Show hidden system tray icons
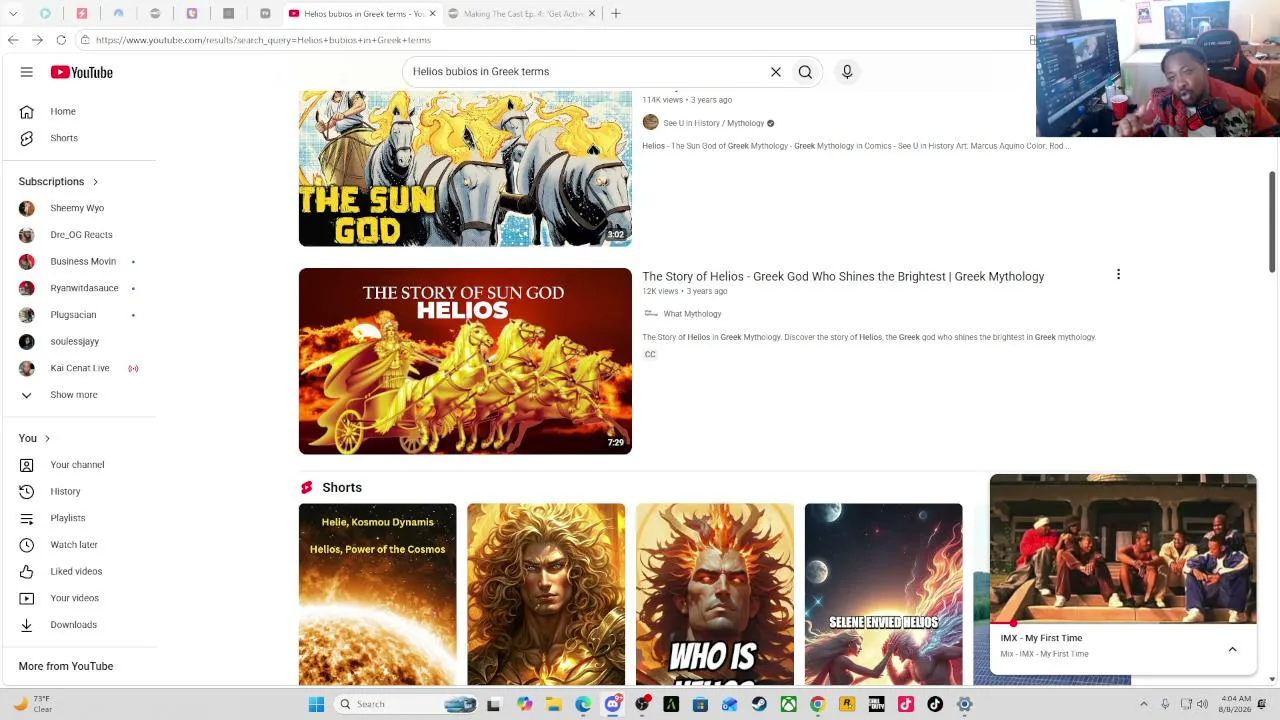Viewport: 1280px width, 720px height. 1144,704
